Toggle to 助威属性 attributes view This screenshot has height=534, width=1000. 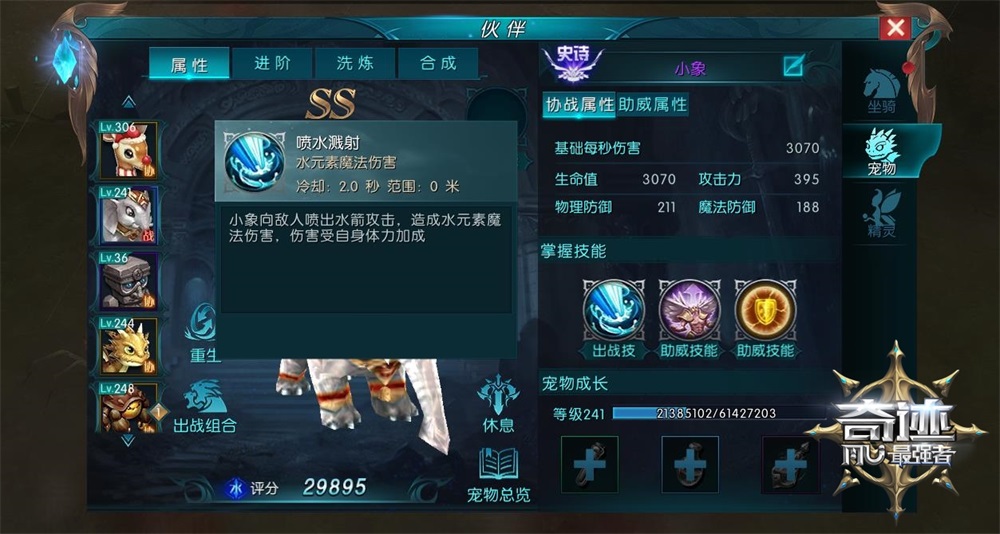tap(652, 104)
